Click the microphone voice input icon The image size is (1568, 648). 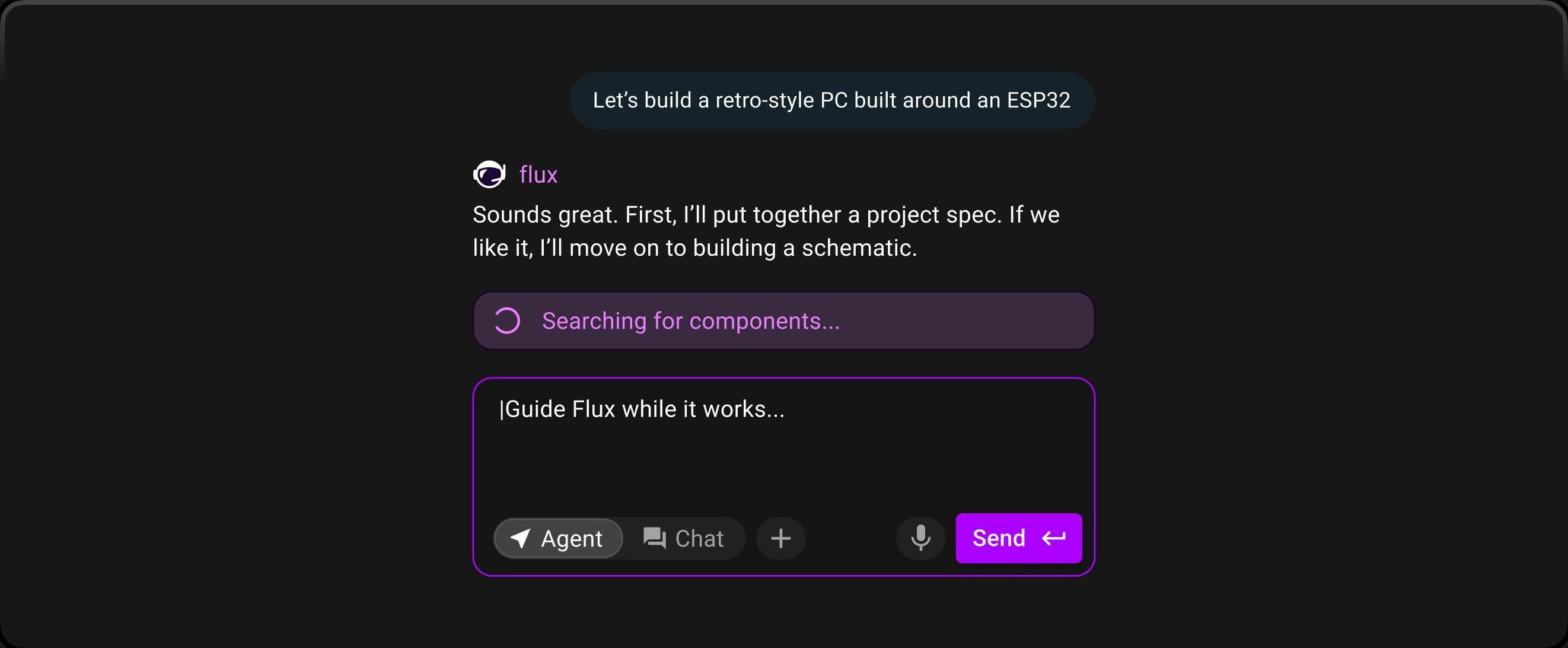click(x=920, y=538)
